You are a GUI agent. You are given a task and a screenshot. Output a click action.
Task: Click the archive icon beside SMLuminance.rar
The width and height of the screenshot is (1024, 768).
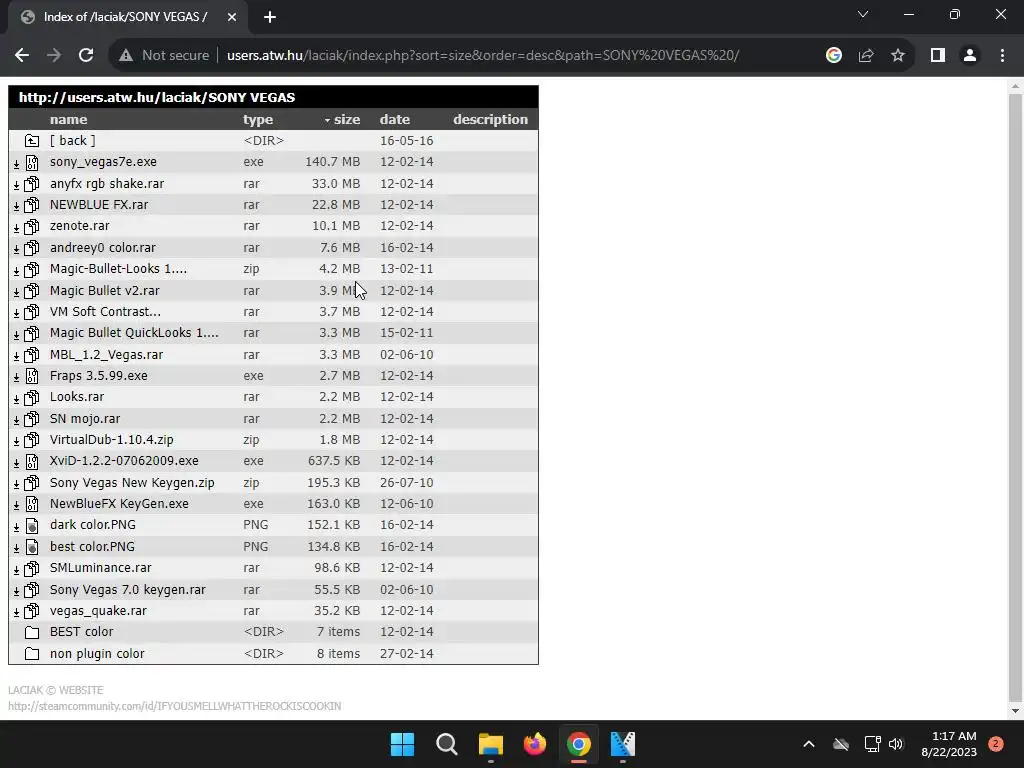pos(31,569)
